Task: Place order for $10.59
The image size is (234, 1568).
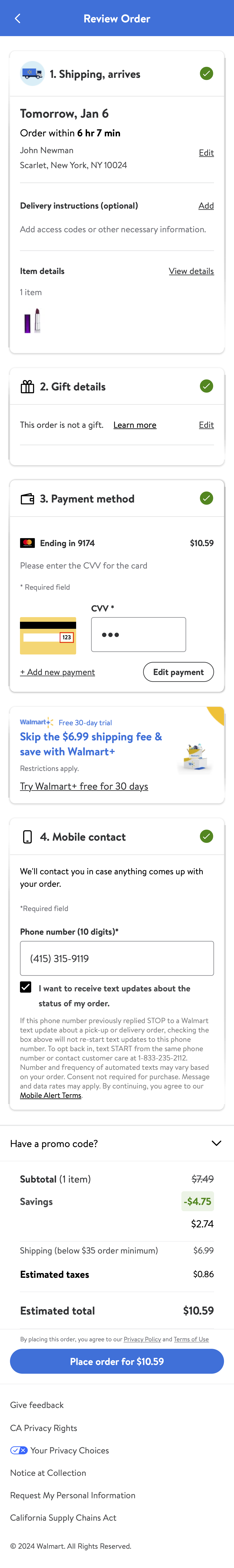Action: 117,1362
